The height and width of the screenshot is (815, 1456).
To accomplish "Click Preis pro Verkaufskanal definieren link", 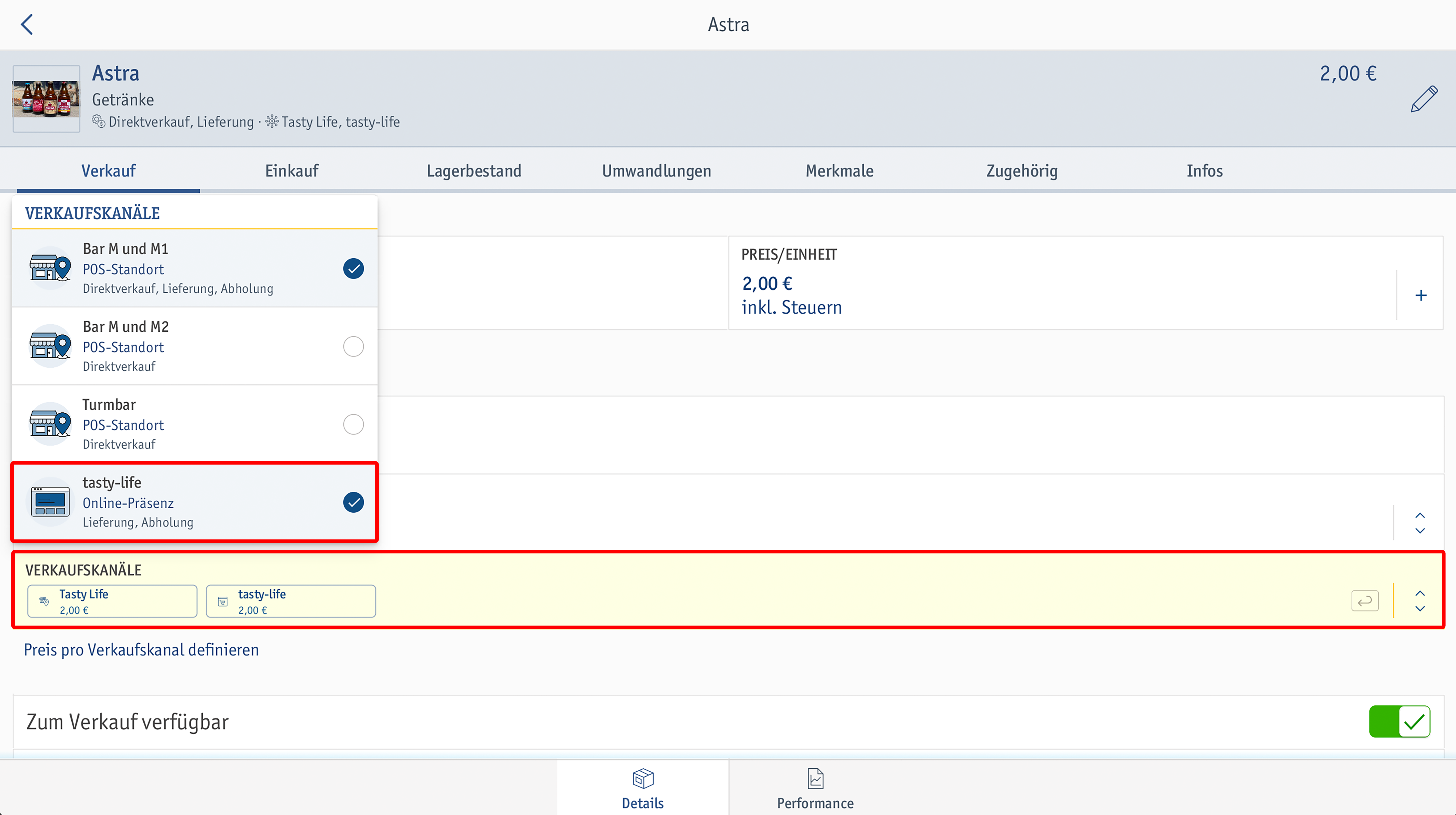I will (141, 650).
